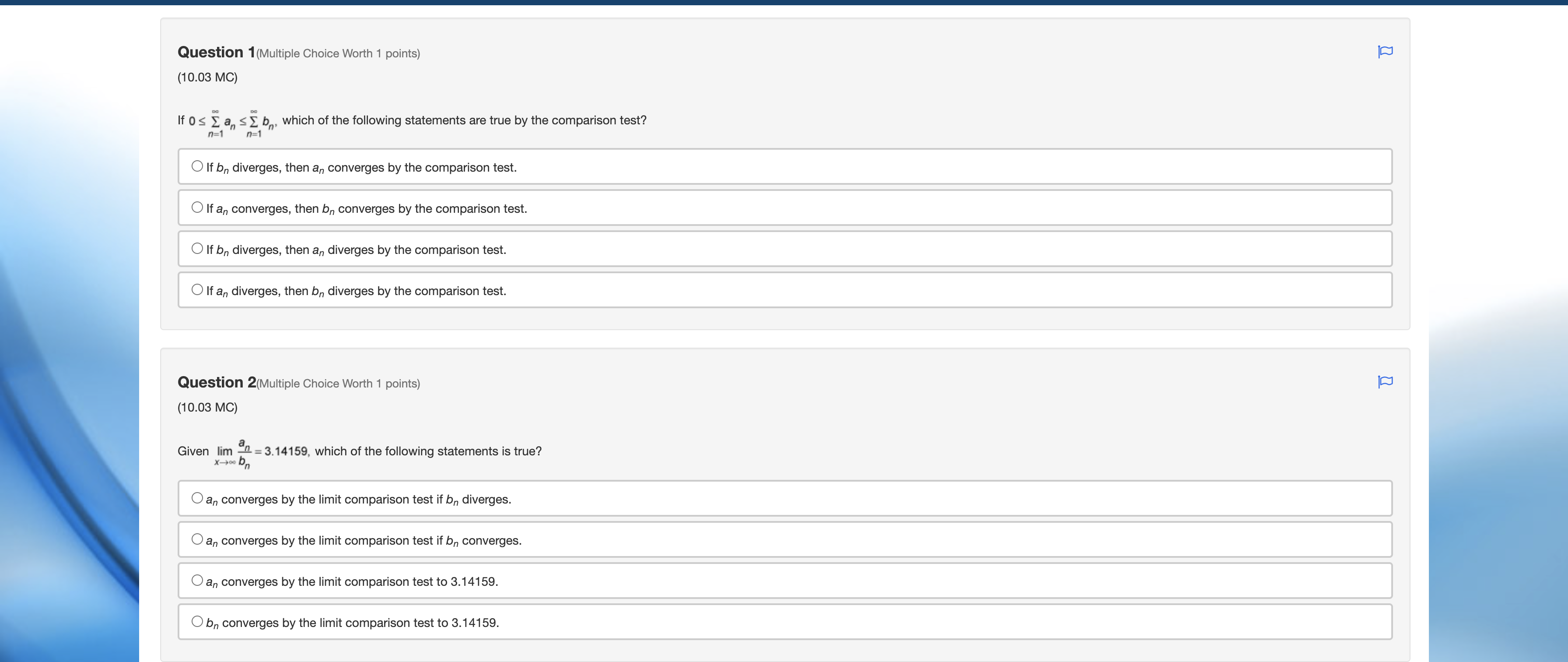The height and width of the screenshot is (662, 1568).
Task: Click the Question 1 series inequality formula
Action: (232, 123)
